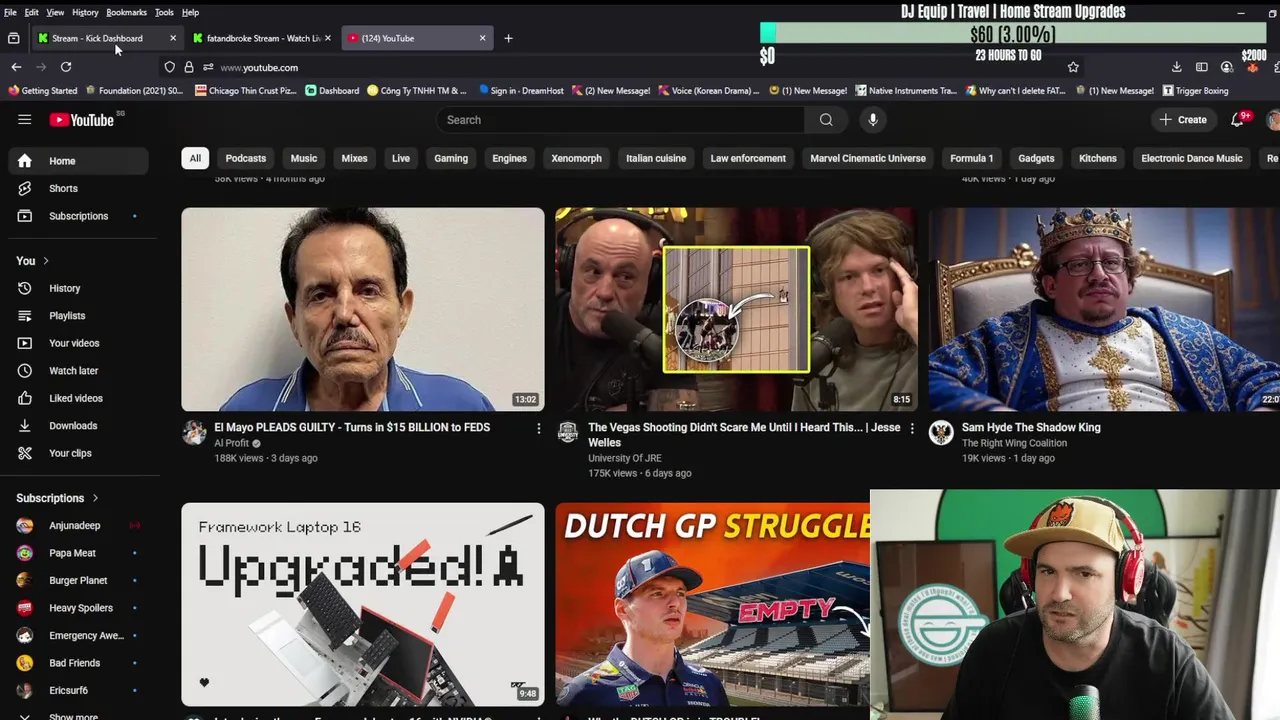
Task: Open Playlists in sidebar
Action: 78,316
